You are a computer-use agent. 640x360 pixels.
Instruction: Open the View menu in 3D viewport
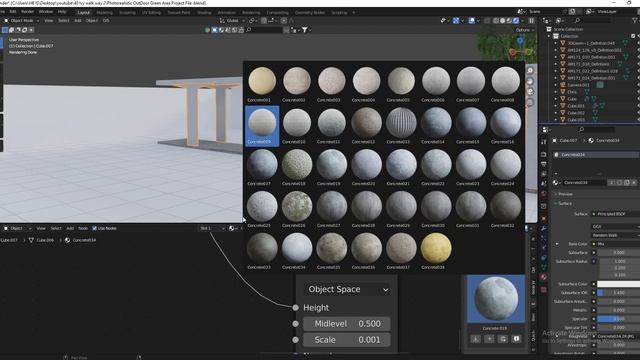click(49, 20)
